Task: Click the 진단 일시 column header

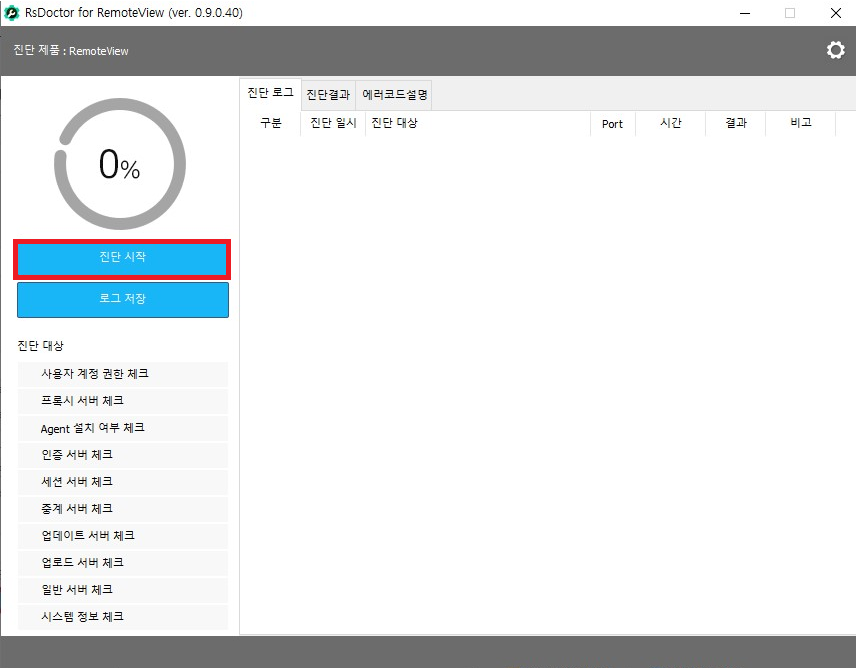Action: (333, 123)
